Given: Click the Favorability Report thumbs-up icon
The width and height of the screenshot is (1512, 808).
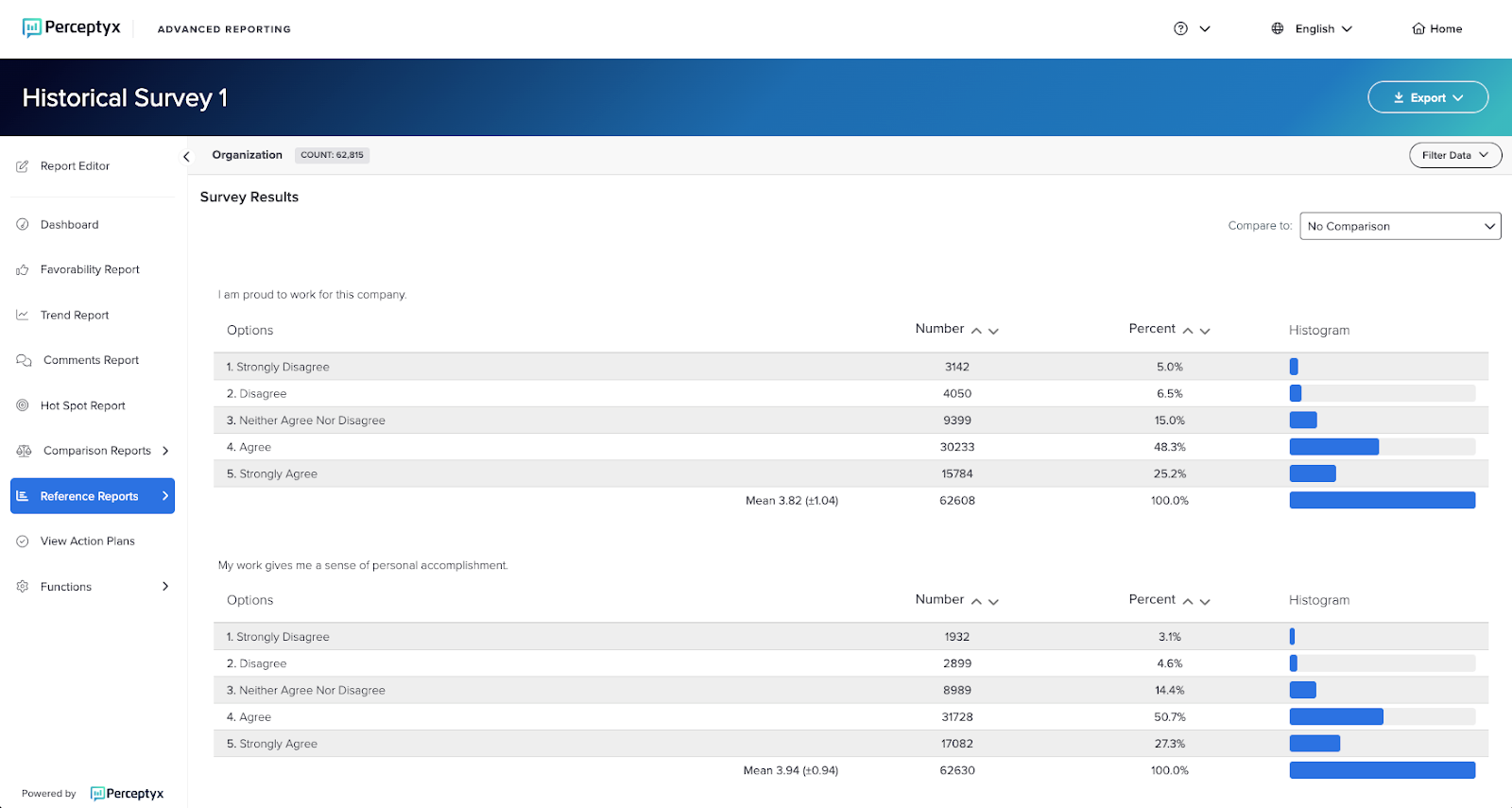Looking at the screenshot, I should (23, 270).
